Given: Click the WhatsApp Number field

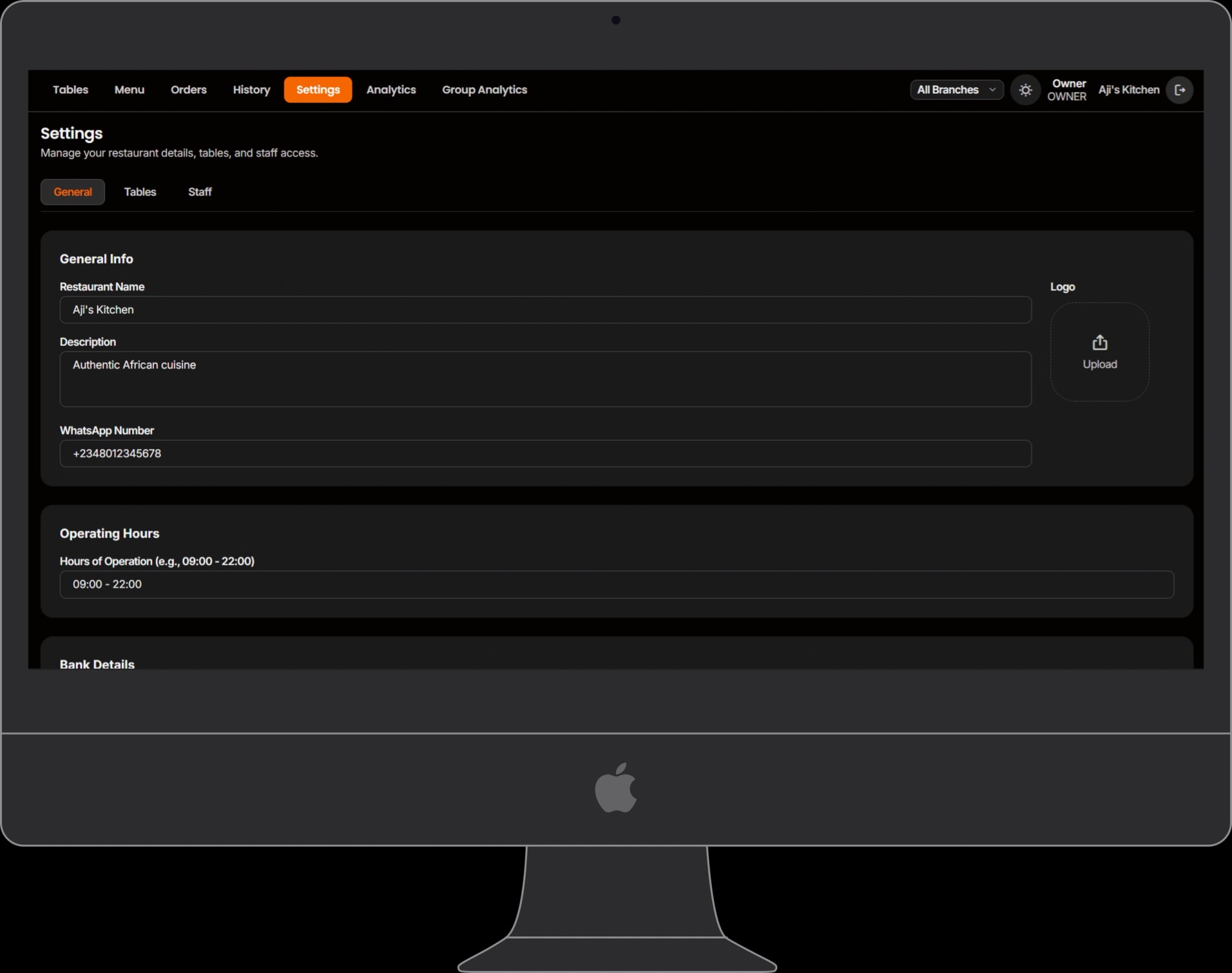Looking at the screenshot, I should (x=545, y=454).
